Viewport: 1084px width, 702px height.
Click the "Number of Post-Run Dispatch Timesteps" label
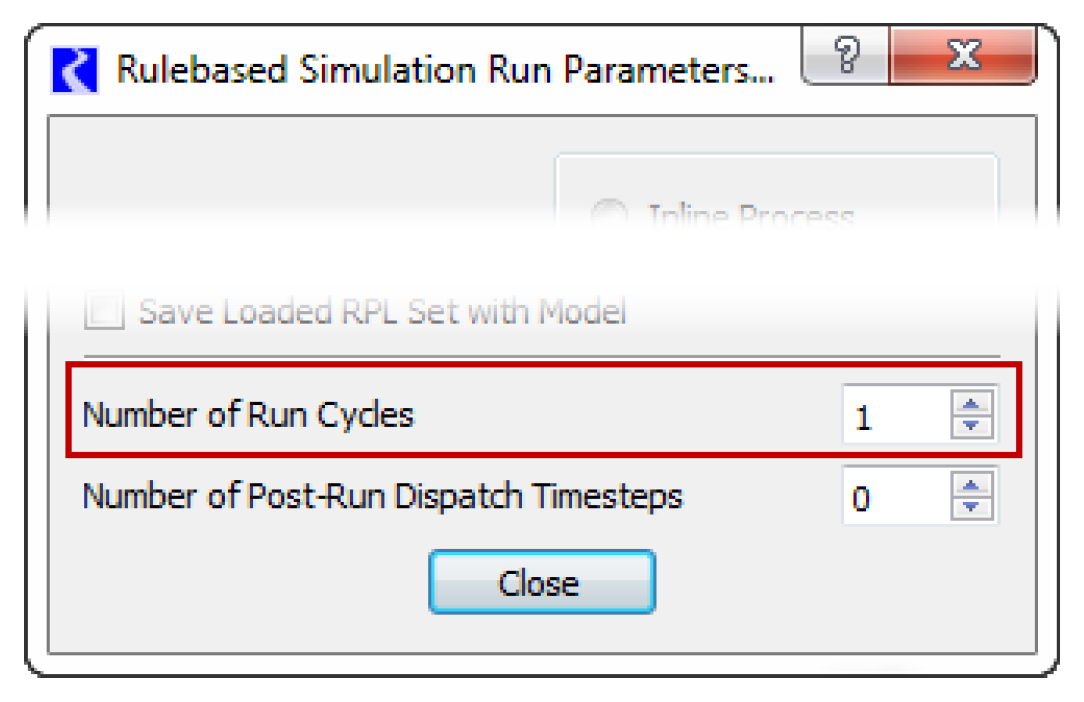tap(382, 496)
